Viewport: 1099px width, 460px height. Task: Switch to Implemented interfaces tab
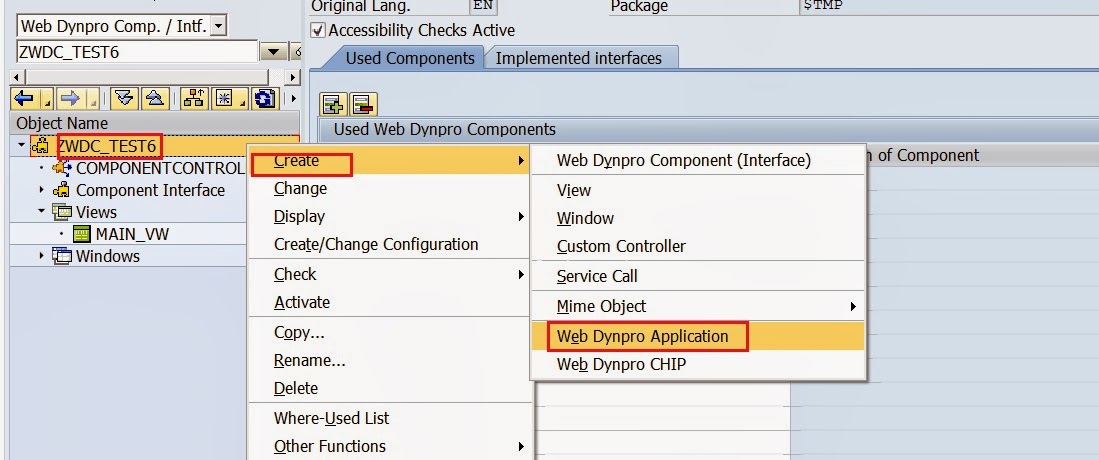point(578,58)
